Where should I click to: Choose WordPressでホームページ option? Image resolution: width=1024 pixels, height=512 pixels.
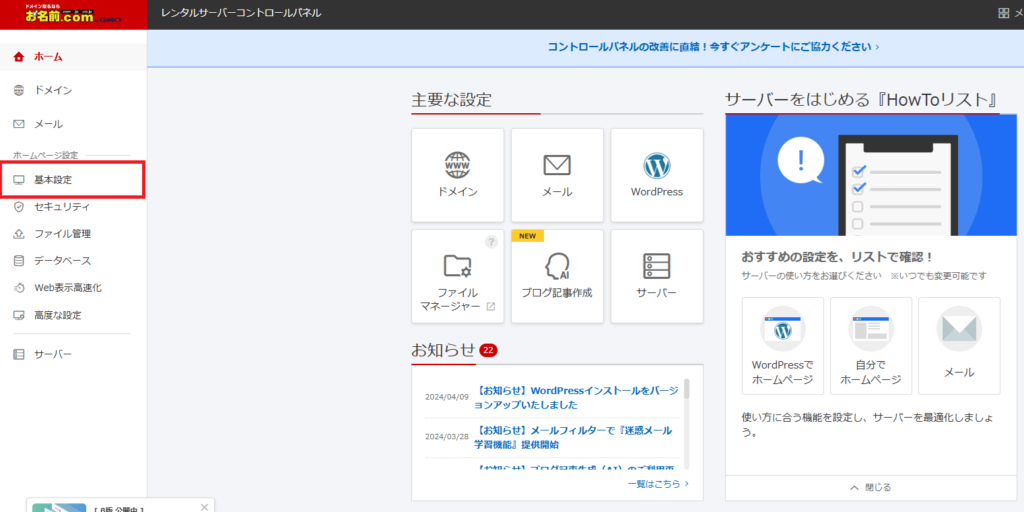tap(782, 346)
